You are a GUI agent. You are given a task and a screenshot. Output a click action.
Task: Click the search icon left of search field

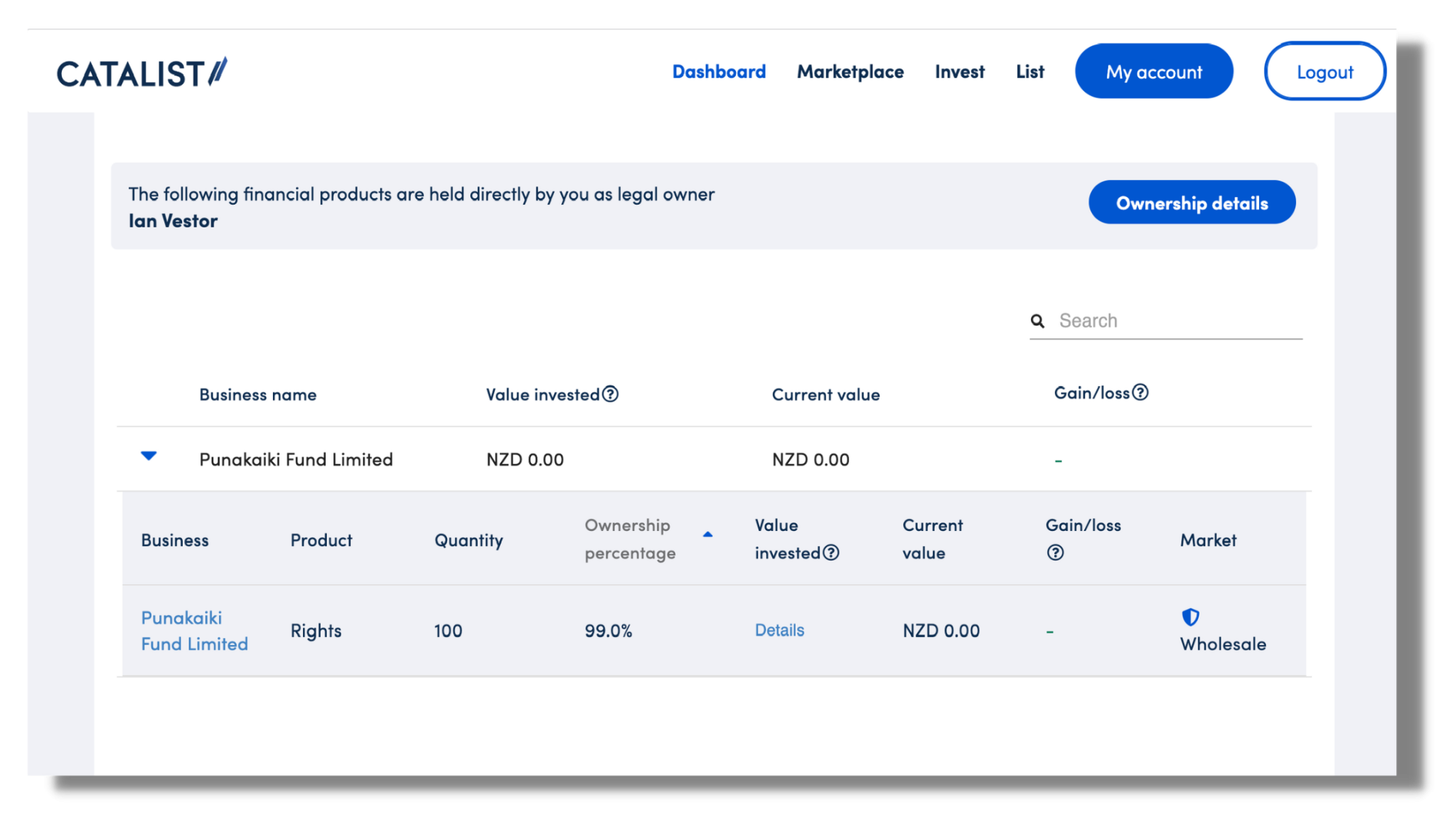coord(1039,321)
